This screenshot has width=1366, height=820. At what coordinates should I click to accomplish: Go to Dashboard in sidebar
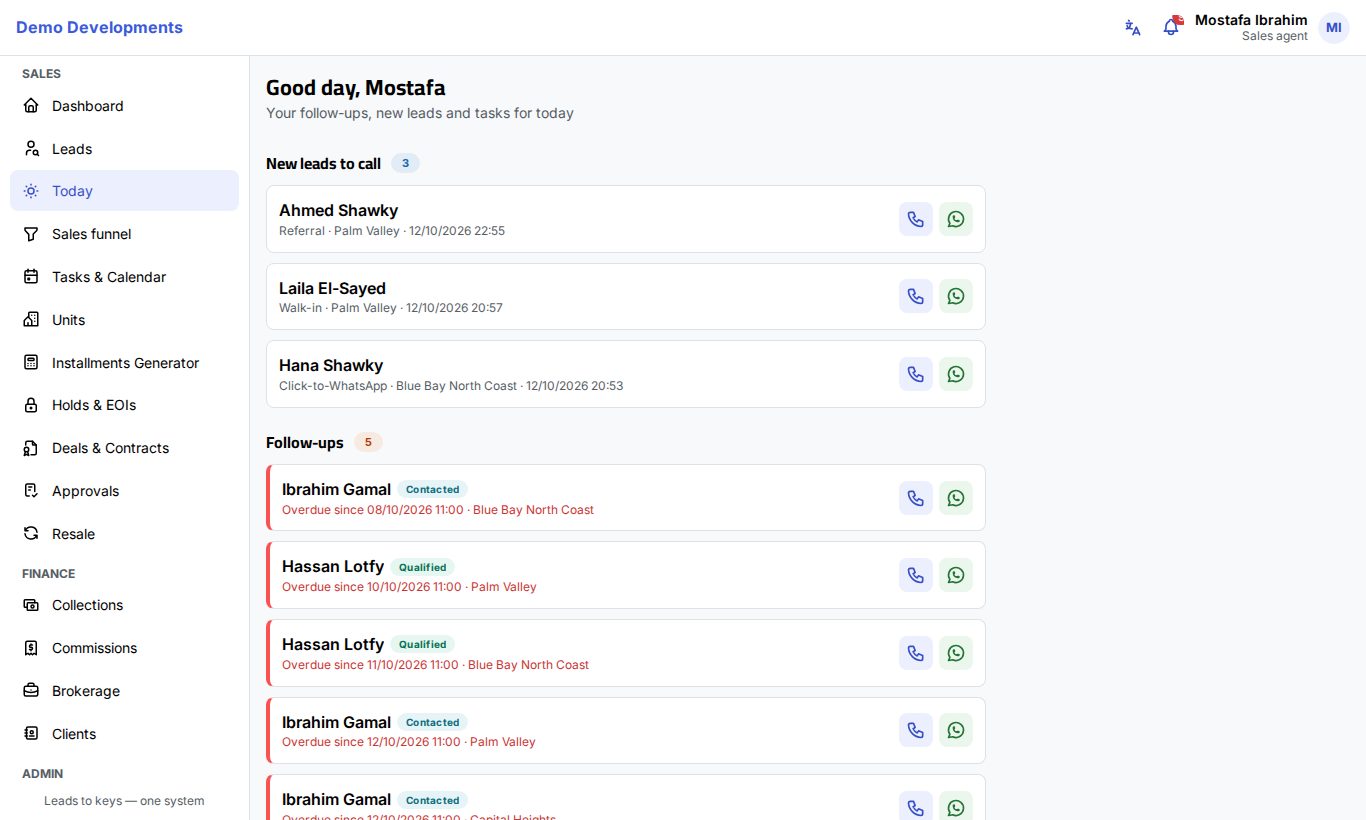125,106
